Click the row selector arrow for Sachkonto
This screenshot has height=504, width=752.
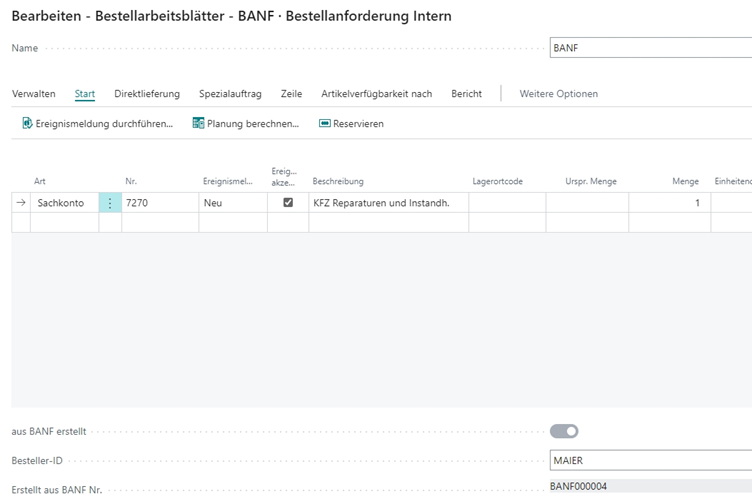[x=21, y=202]
